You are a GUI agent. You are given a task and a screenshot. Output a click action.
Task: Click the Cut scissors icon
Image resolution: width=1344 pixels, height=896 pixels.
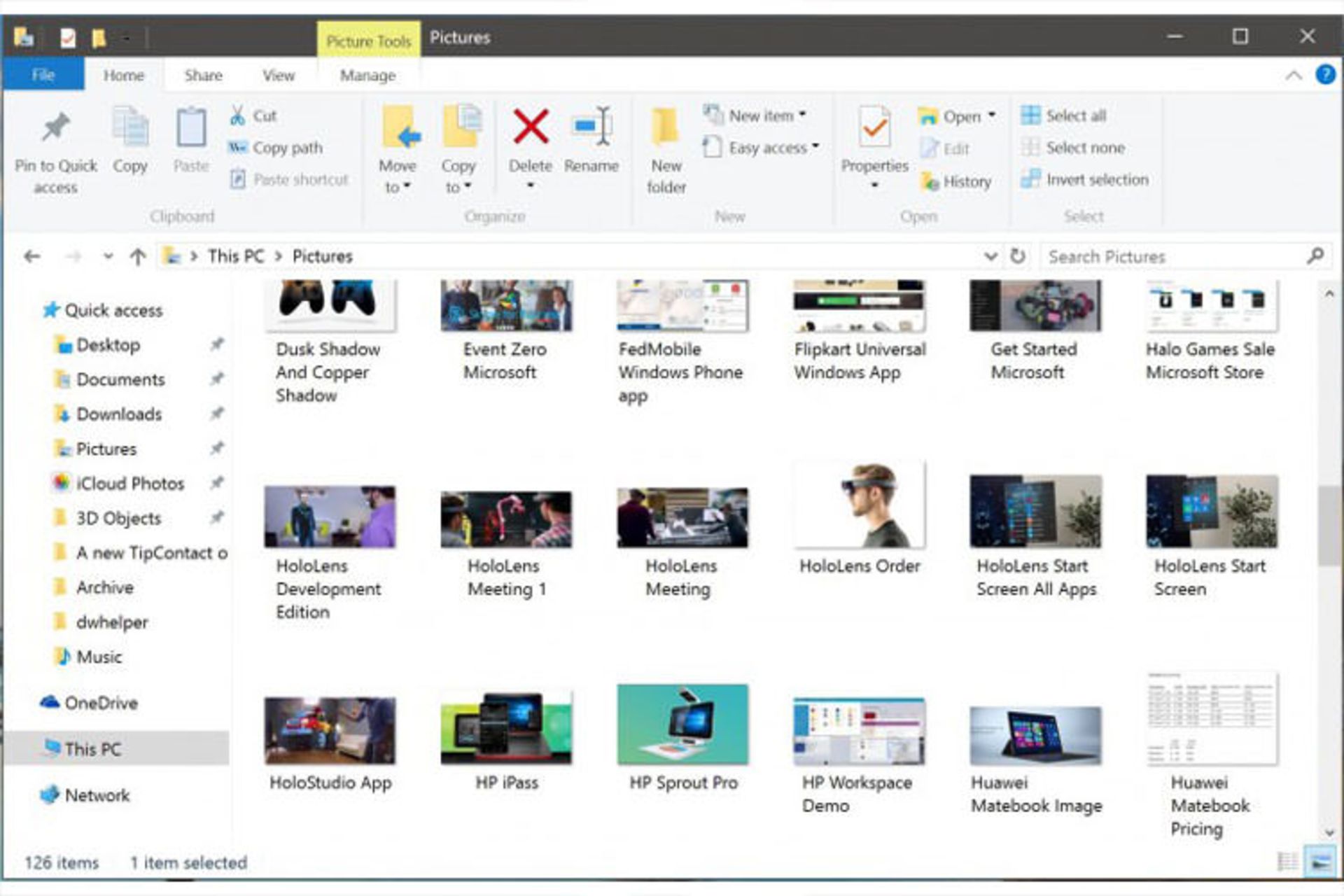point(237,115)
